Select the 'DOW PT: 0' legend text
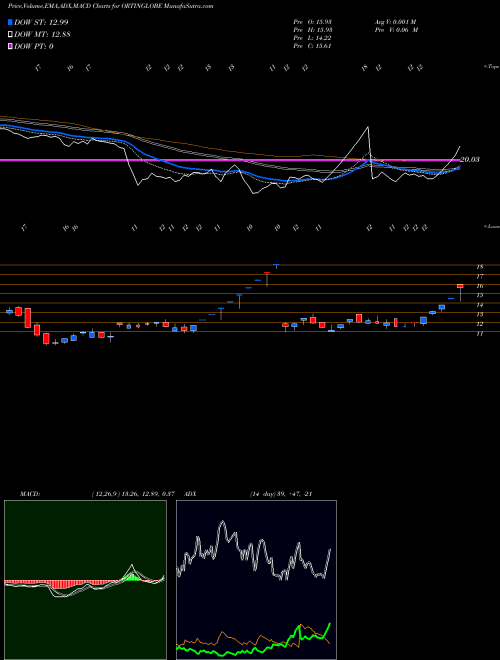The image size is (500, 660). click(x=33, y=46)
